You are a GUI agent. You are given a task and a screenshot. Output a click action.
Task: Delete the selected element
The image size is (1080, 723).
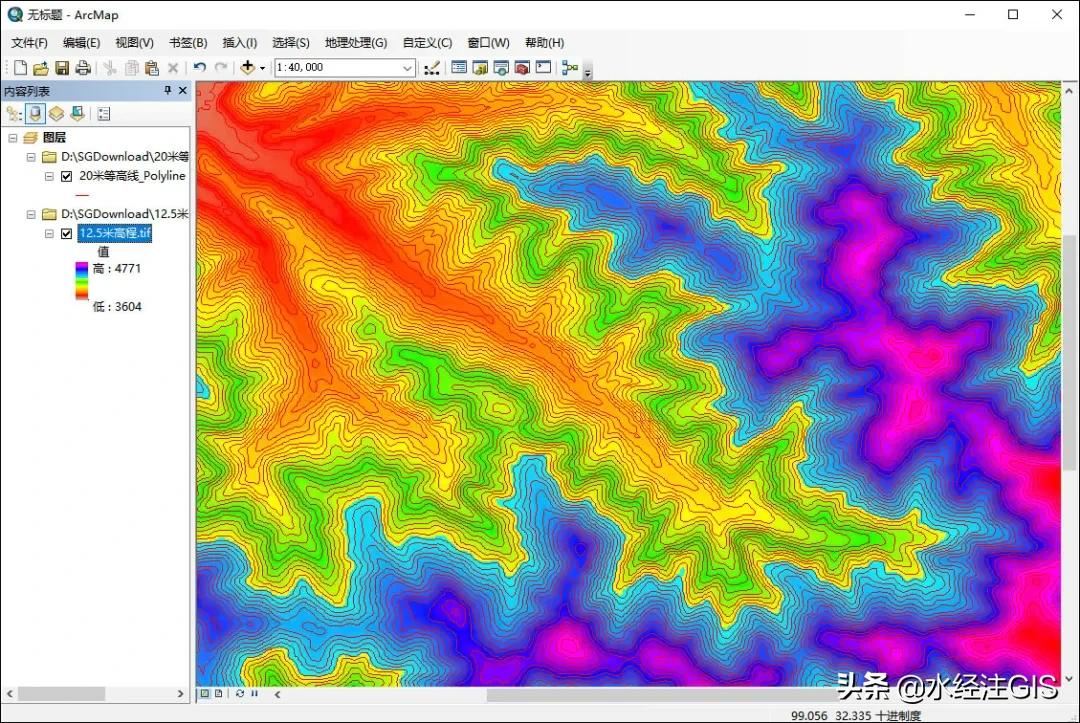point(173,67)
